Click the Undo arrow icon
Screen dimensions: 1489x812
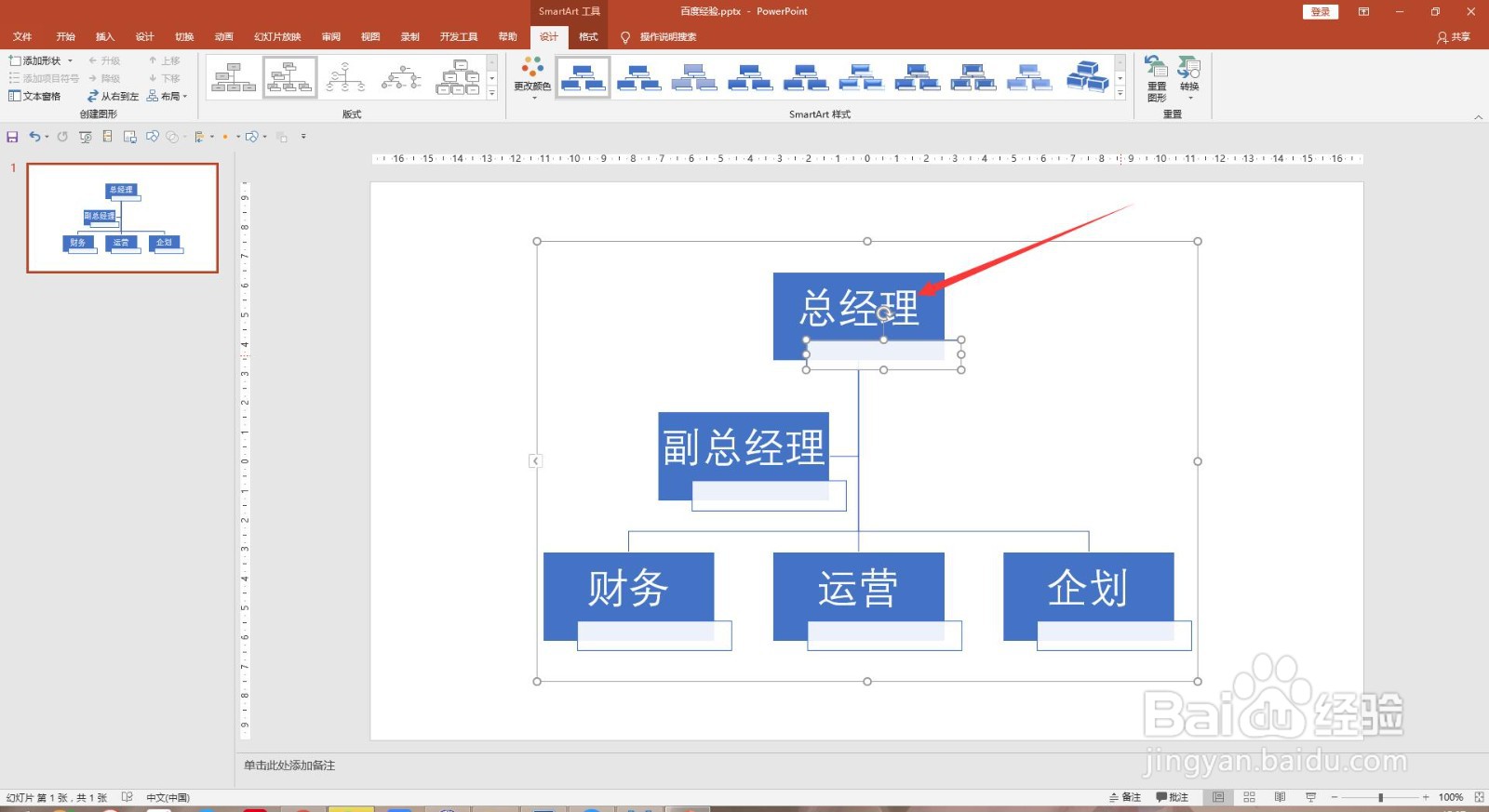(34, 137)
